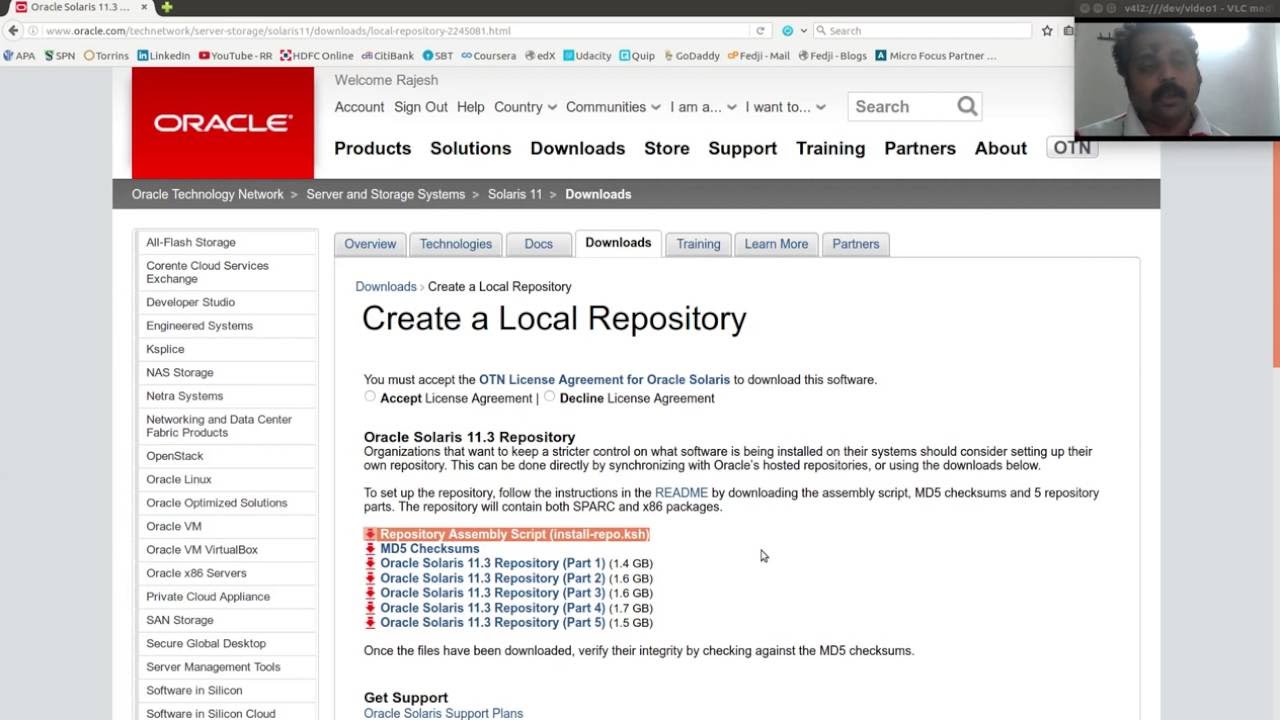Click the Sign Out link

pos(421,107)
